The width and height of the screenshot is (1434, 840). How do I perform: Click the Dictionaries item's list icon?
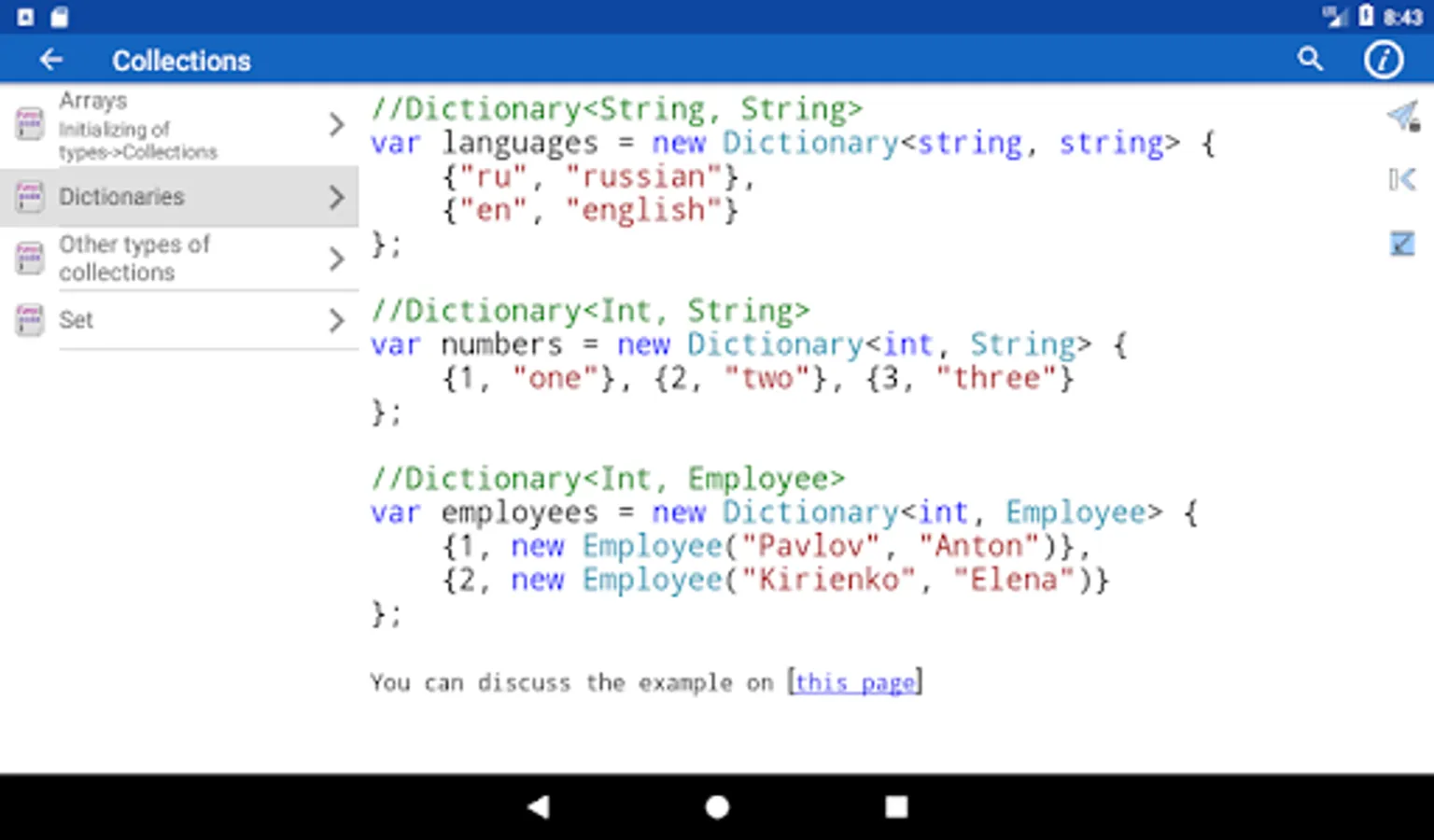(x=30, y=196)
